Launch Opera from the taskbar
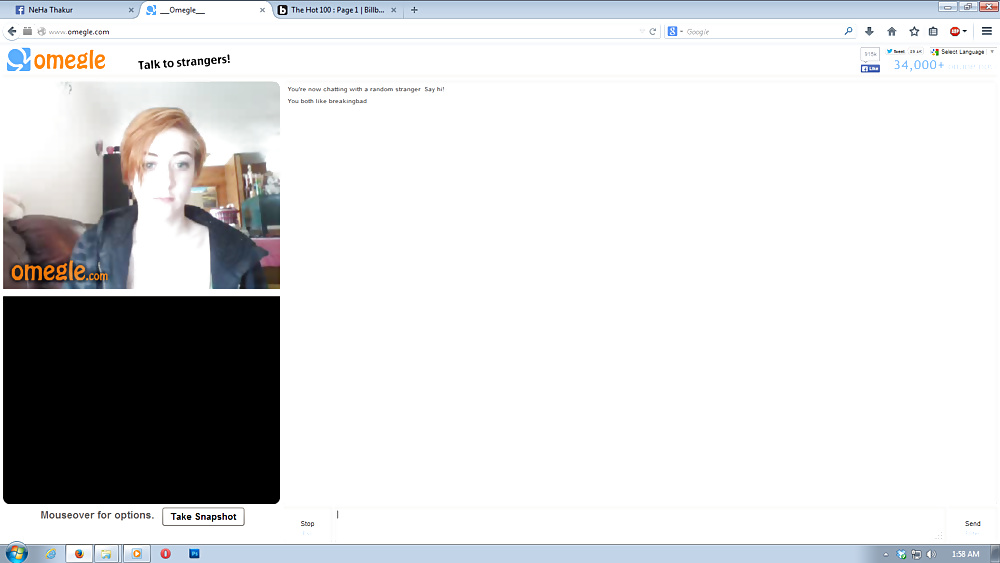The image size is (1000, 563). click(165, 553)
